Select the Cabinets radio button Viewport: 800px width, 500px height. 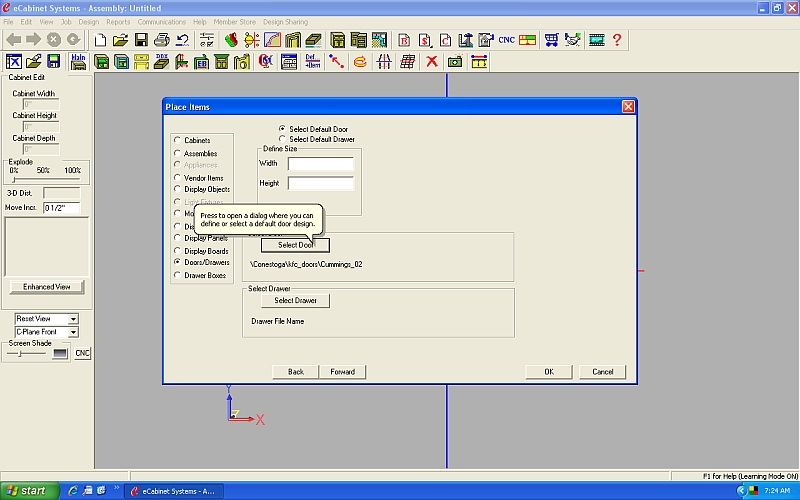click(178, 141)
